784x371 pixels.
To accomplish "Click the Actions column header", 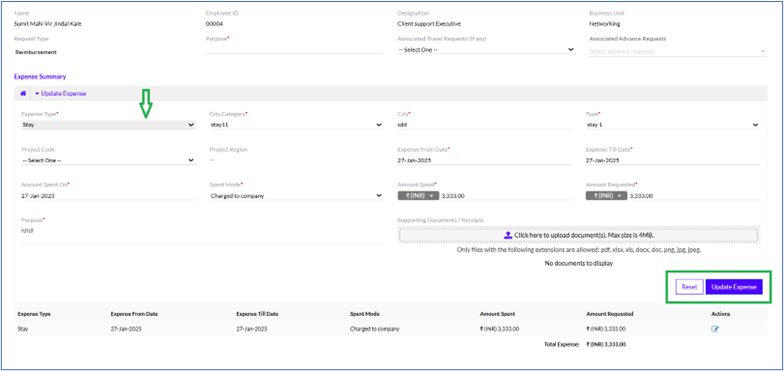I will click(x=720, y=314).
